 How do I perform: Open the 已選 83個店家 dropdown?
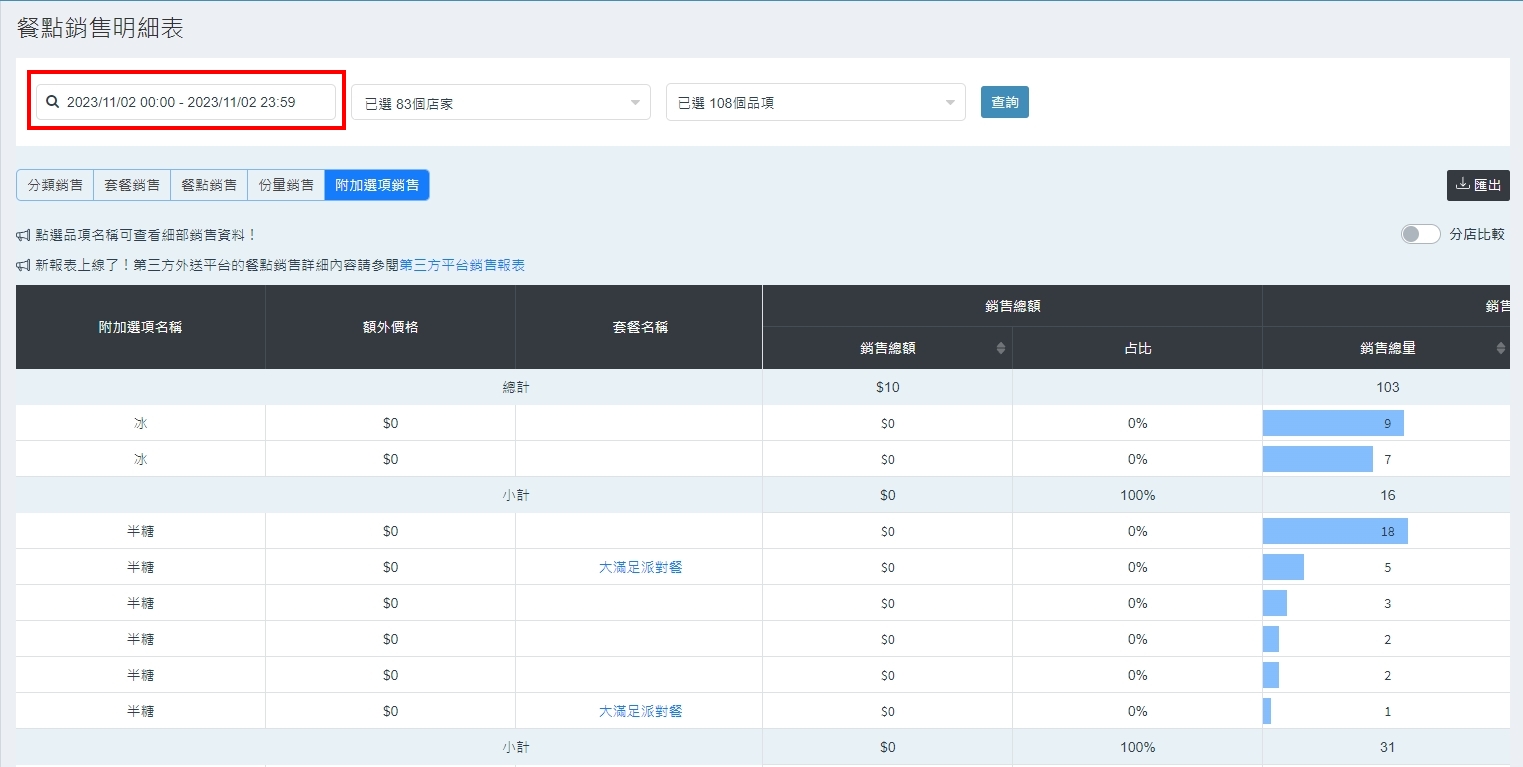click(x=500, y=102)
